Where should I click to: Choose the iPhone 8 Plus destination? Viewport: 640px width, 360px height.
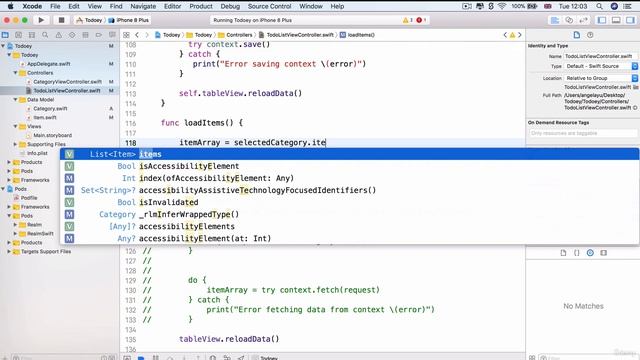tap(129, 20)
